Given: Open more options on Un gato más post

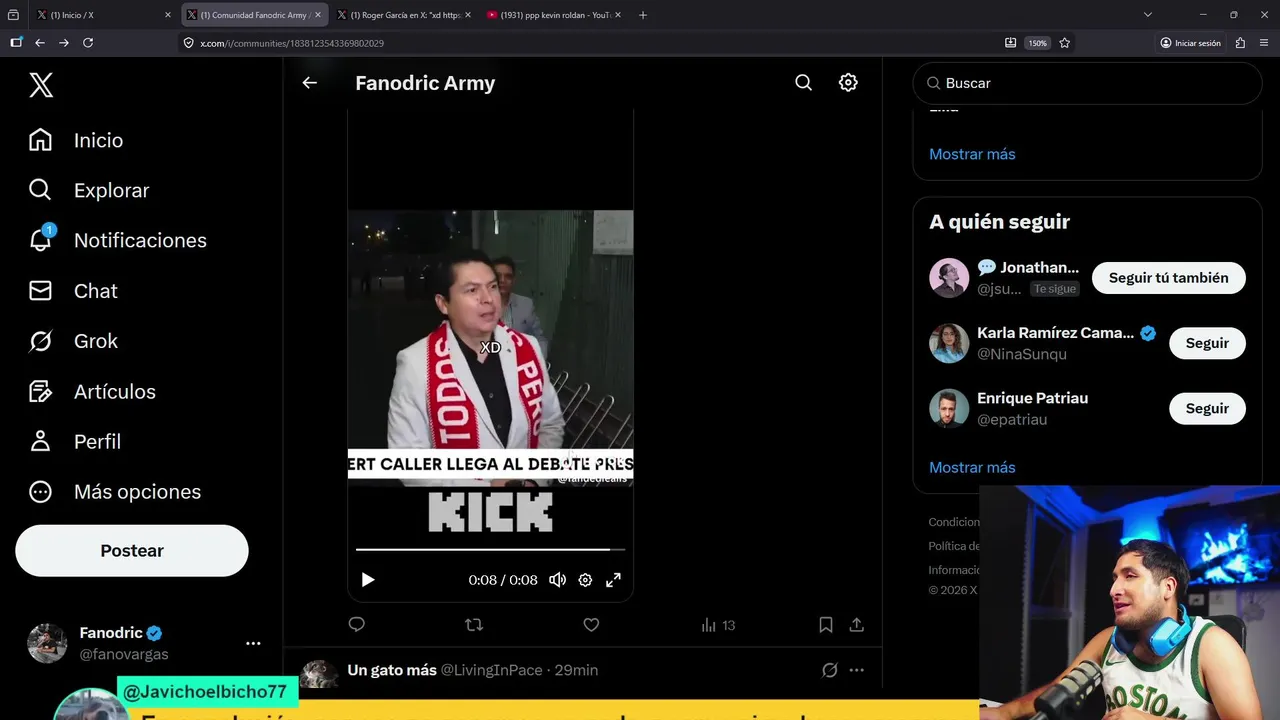Looking at the screenshot, I should [857, 670].
